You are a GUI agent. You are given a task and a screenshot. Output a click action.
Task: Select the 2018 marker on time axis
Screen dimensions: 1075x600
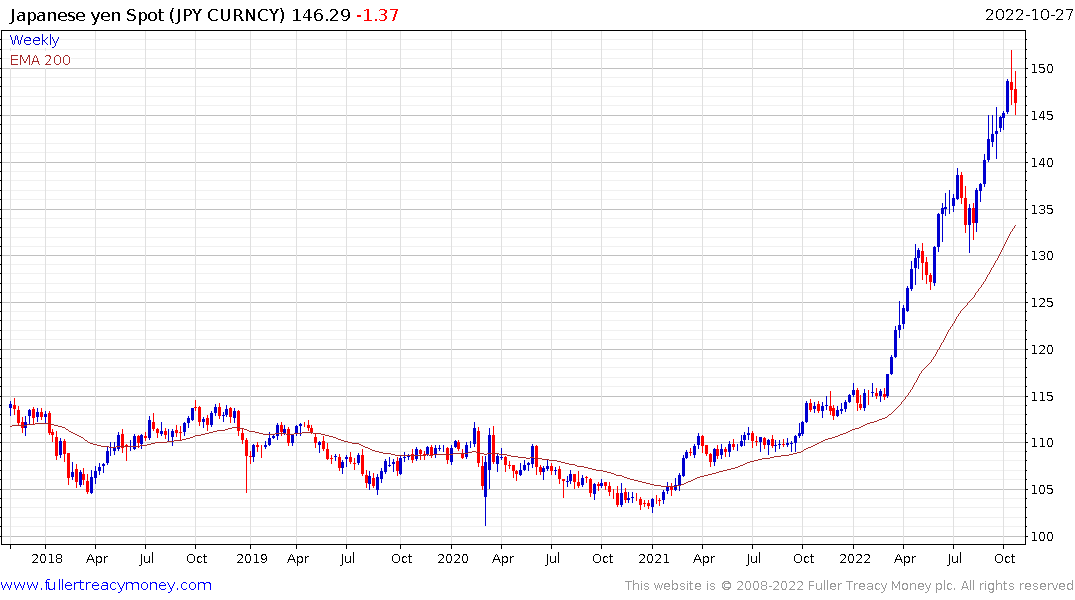point(47,559)
